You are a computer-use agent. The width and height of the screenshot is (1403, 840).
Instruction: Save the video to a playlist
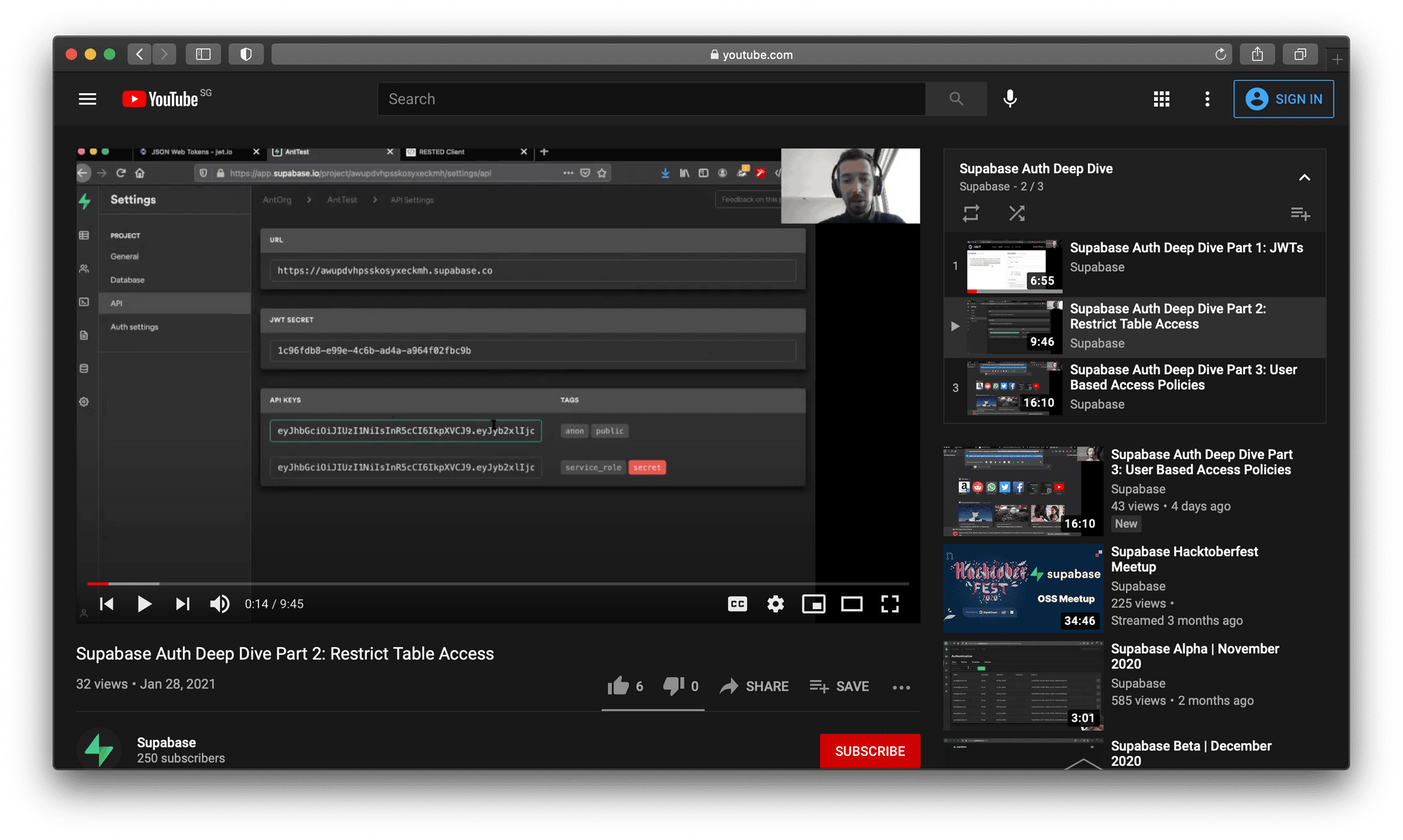coord(840,686)
